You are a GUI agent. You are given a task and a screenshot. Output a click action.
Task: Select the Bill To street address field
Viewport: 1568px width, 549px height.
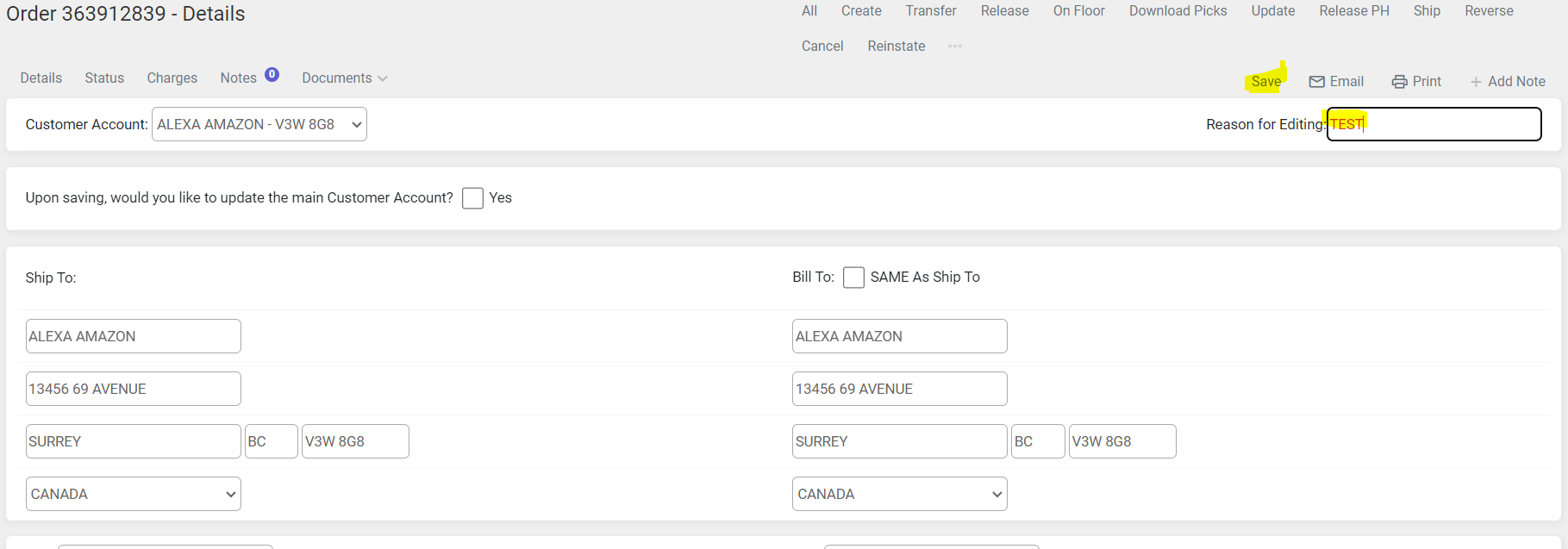[899, 389]
